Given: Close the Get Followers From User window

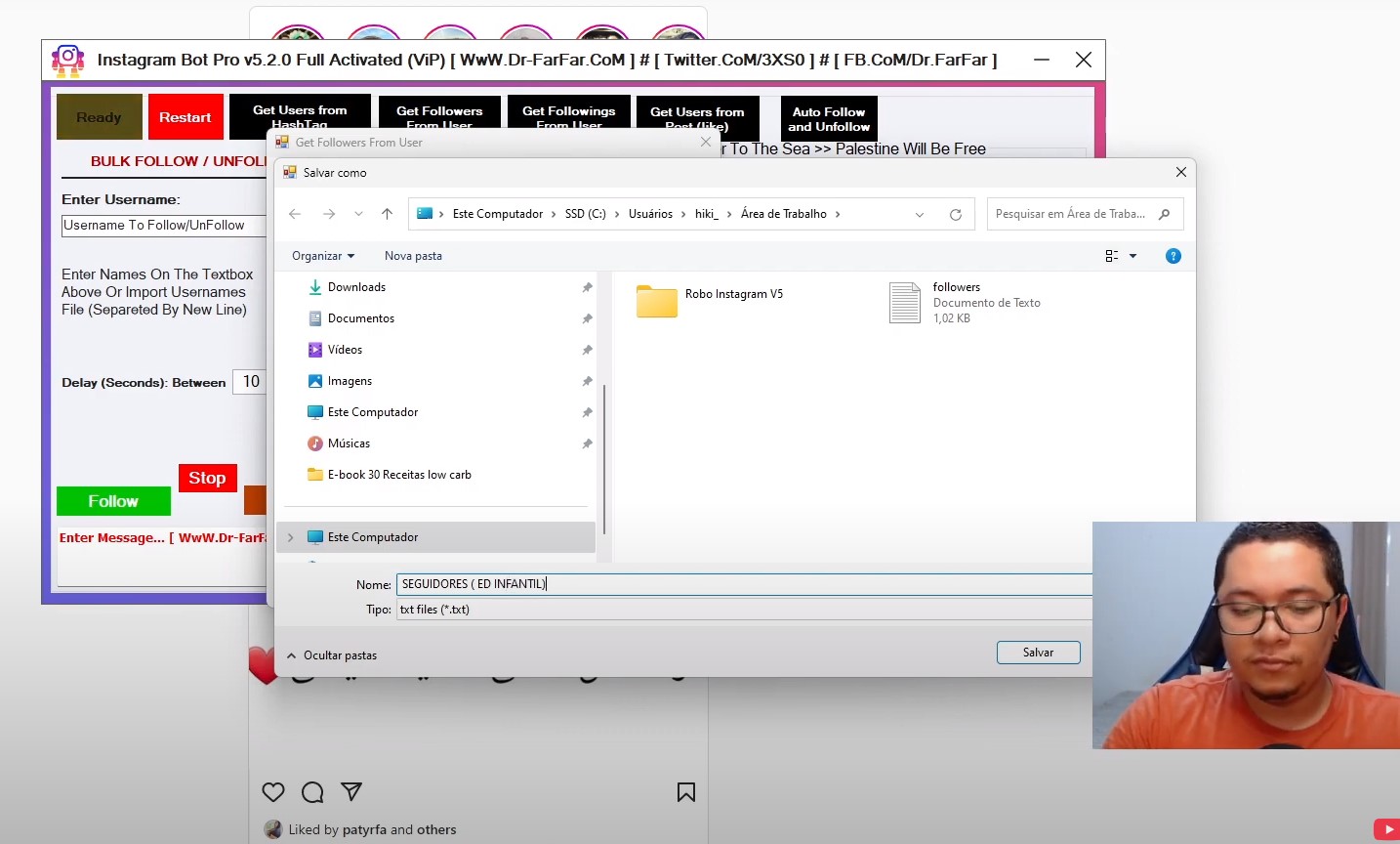Looking at the screenshot, I should pos(706,142).
